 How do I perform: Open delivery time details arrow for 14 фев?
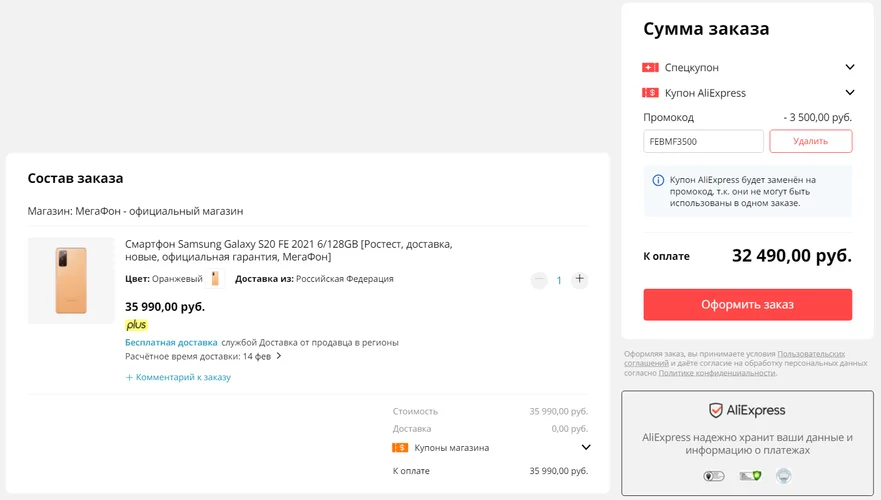coord(279,356)
